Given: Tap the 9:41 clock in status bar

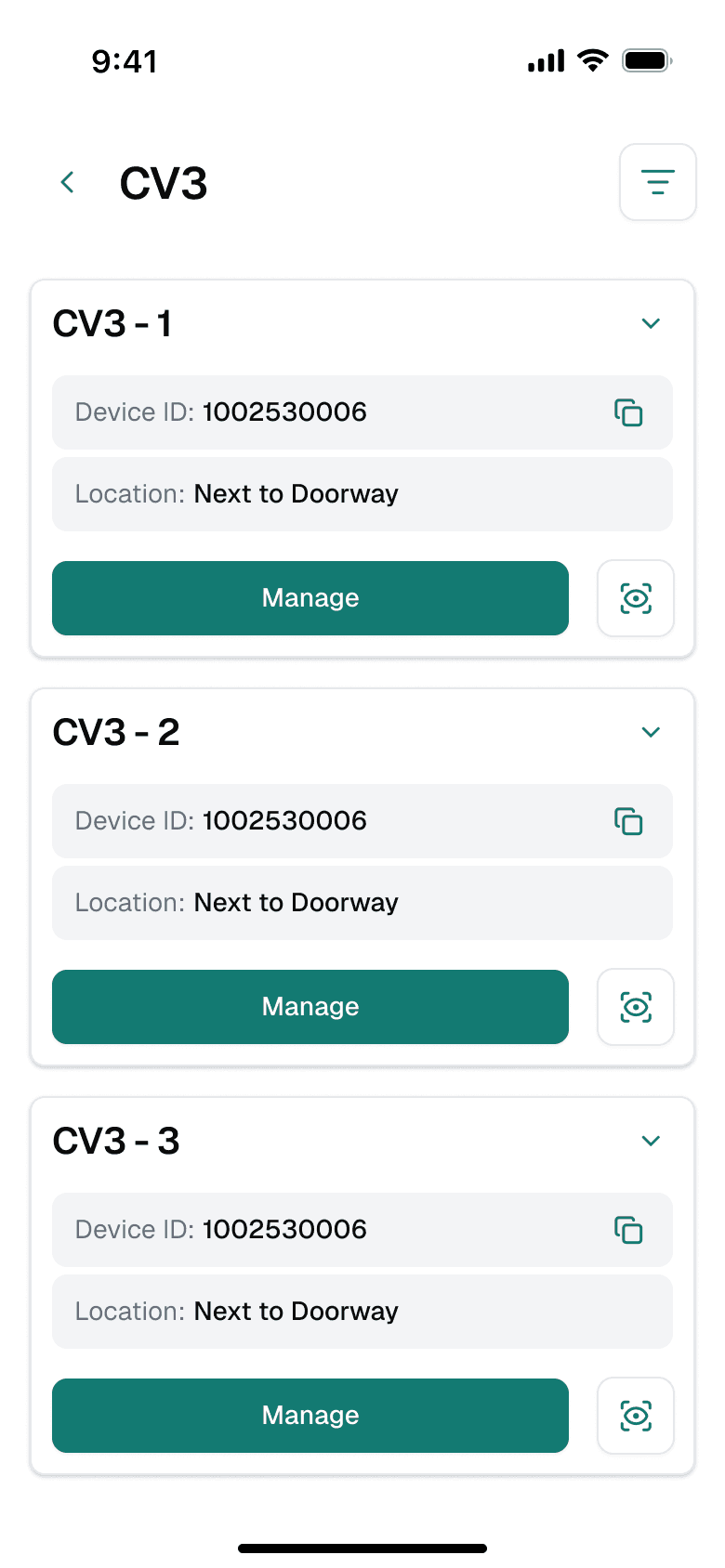Looking at the screenshot, I should (x=125, y=61).
